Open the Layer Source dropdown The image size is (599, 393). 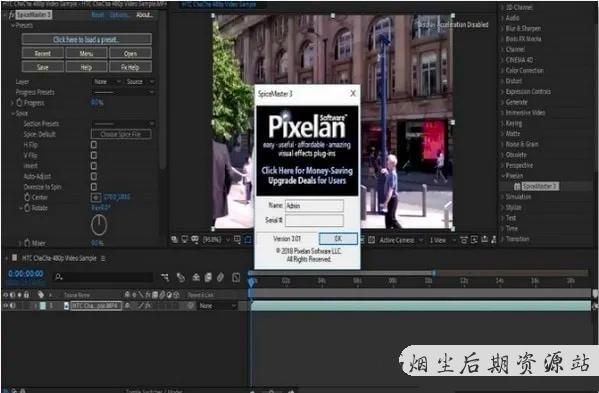click(140, 82)
